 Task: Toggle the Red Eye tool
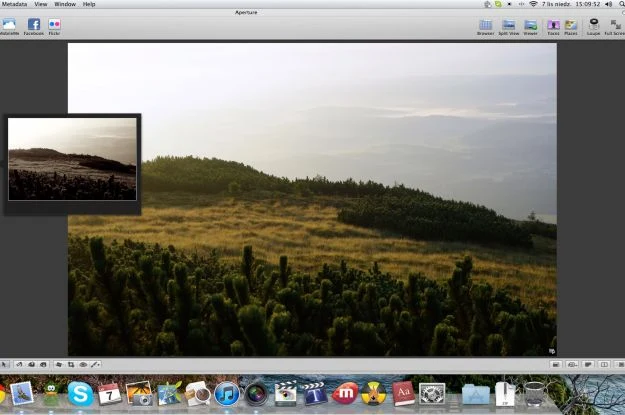click(83, 364)
